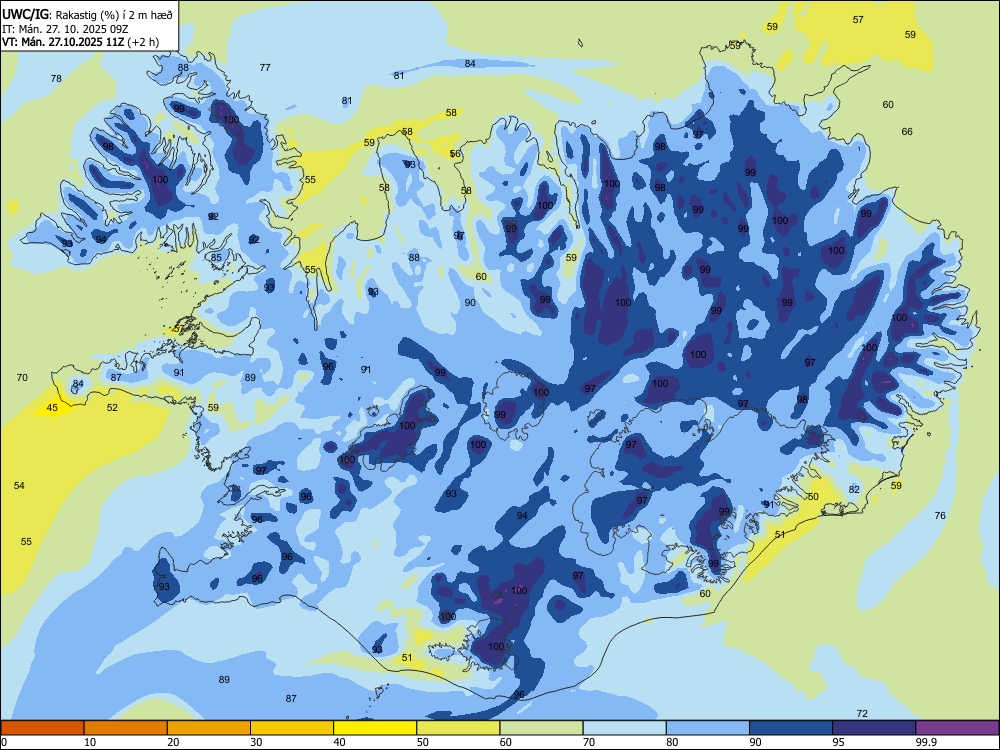Click the '50' humidity value in the southeast
The width and height of the screenshot is (1000, 750).
tap(813, 496)
